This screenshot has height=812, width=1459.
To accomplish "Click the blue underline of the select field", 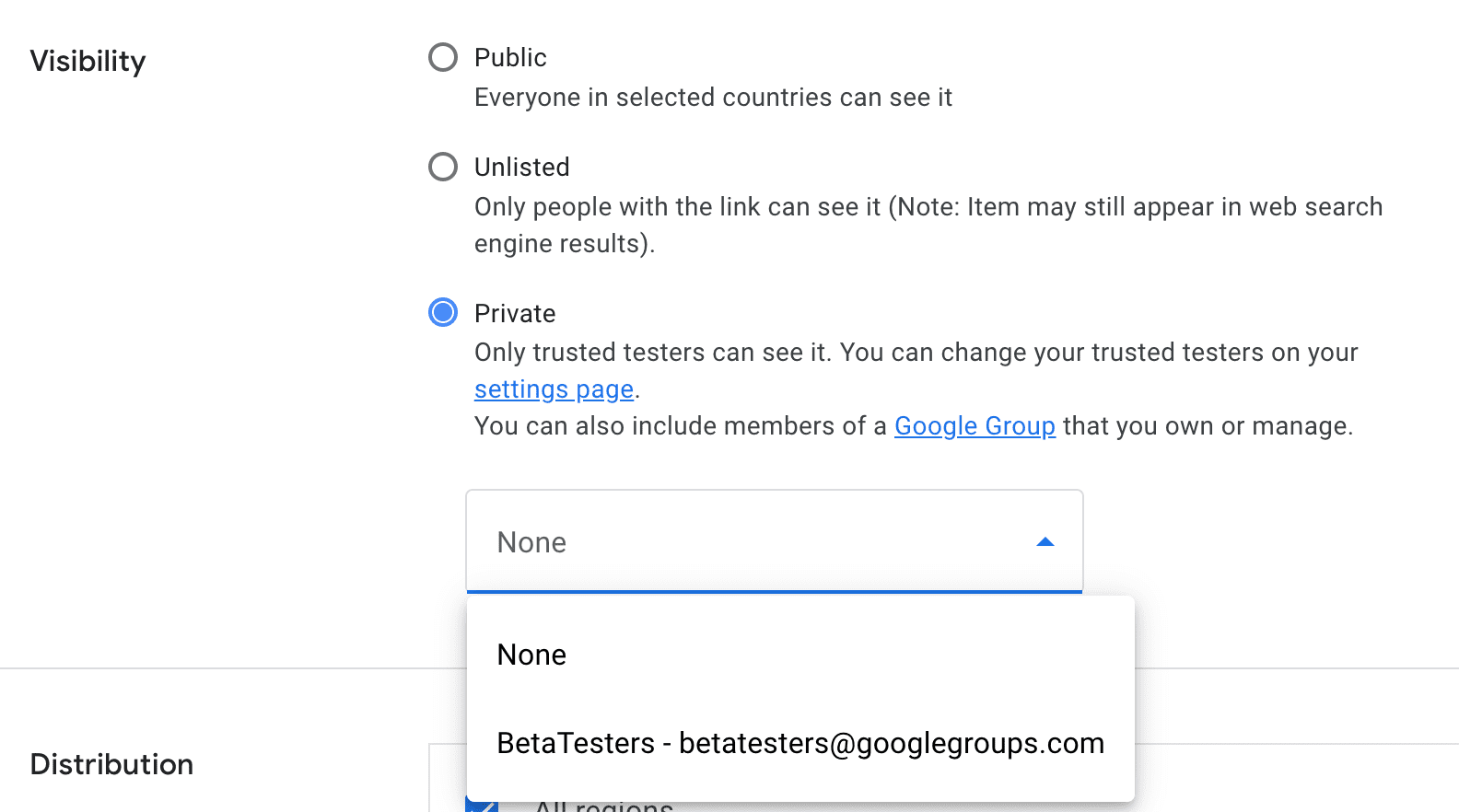I will (x=774, y=592).
